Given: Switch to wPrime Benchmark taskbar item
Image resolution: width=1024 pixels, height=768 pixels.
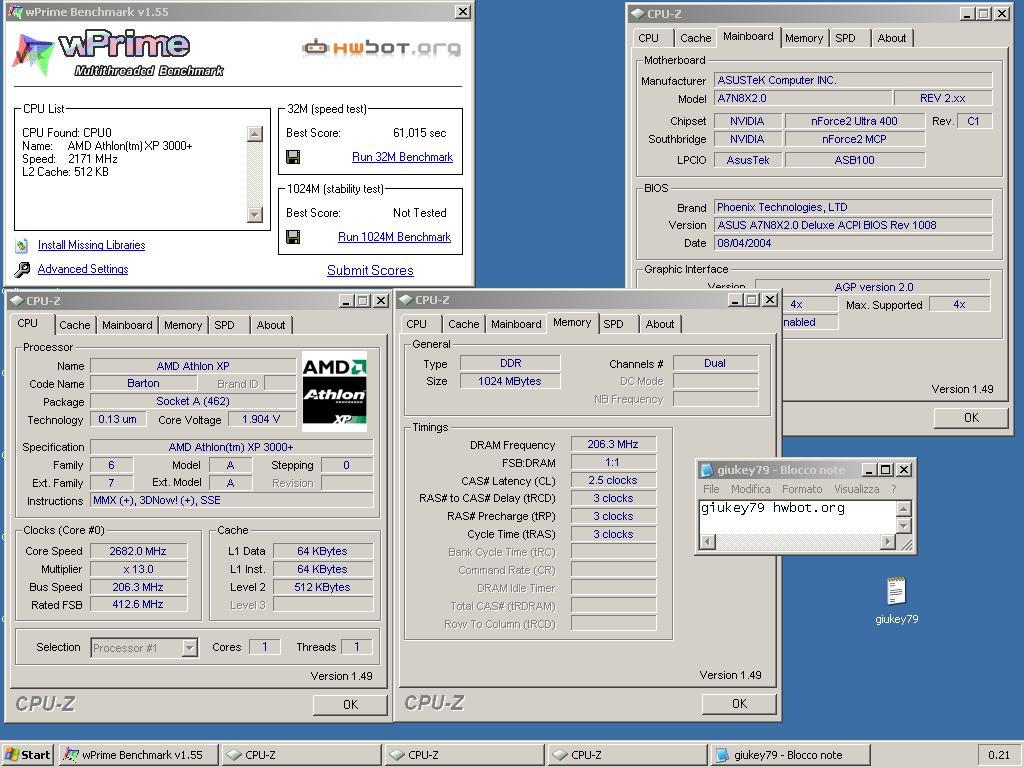Looking at the screenshot, I should [138, 755].
